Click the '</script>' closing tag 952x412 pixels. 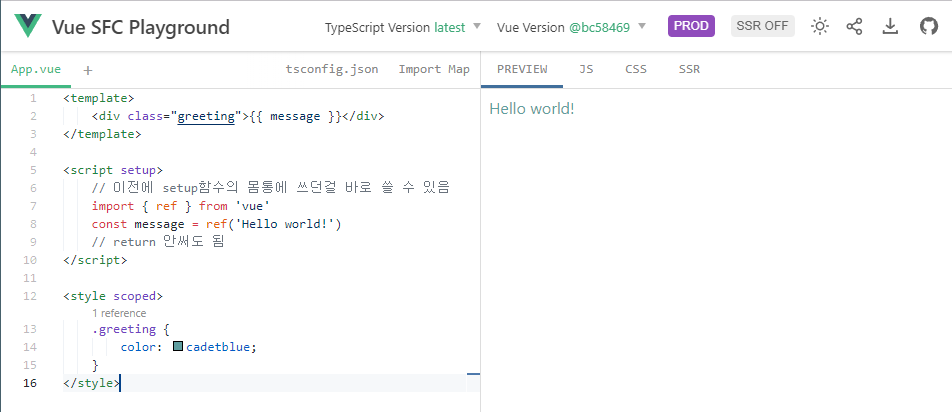pyautogui.click(x=95, y=260)
